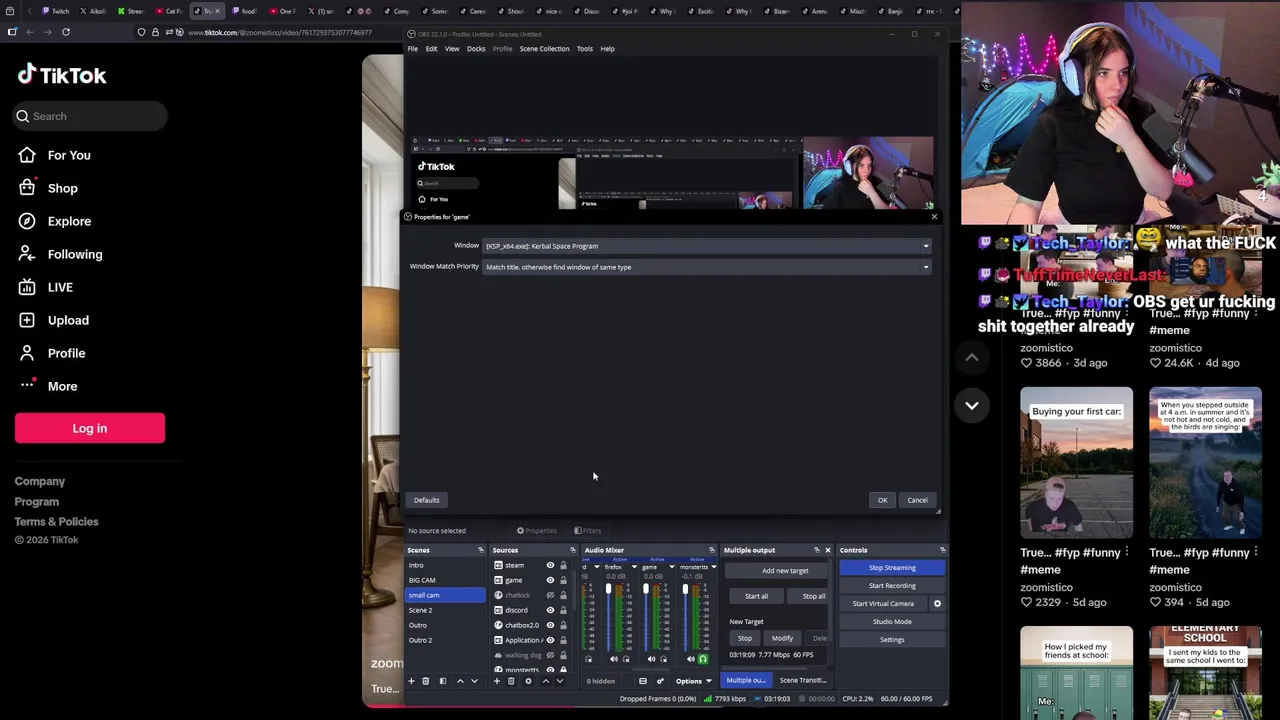Reset properties with Defaults button

coord(426,500)
